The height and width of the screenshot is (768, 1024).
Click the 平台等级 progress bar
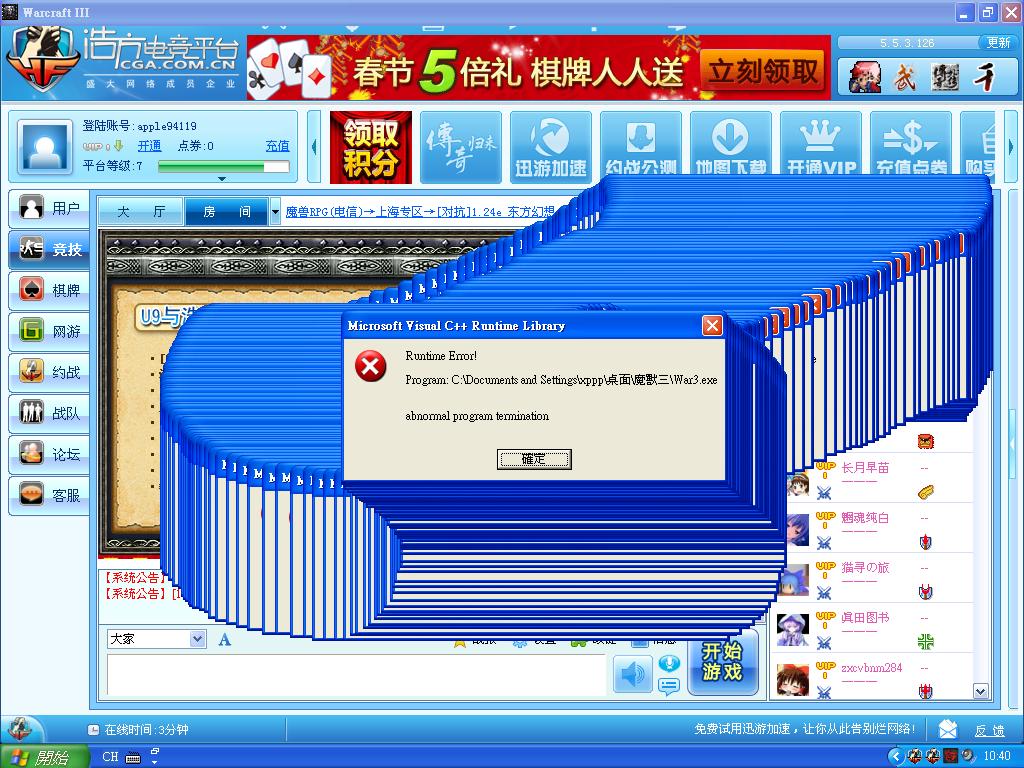tap(223, 167)
